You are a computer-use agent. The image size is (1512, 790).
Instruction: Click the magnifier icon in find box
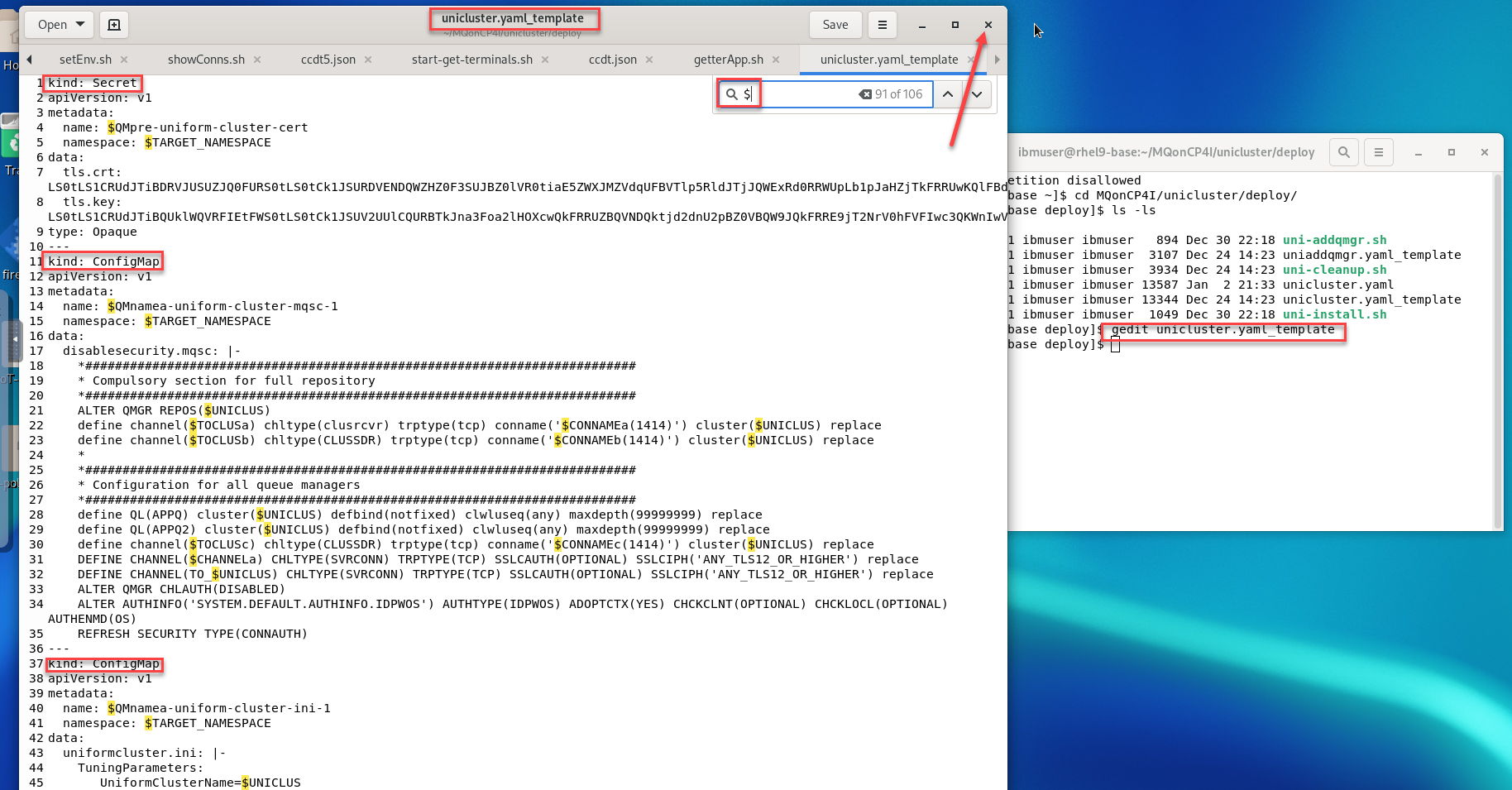pyautogui.click(x=731, y=94)
